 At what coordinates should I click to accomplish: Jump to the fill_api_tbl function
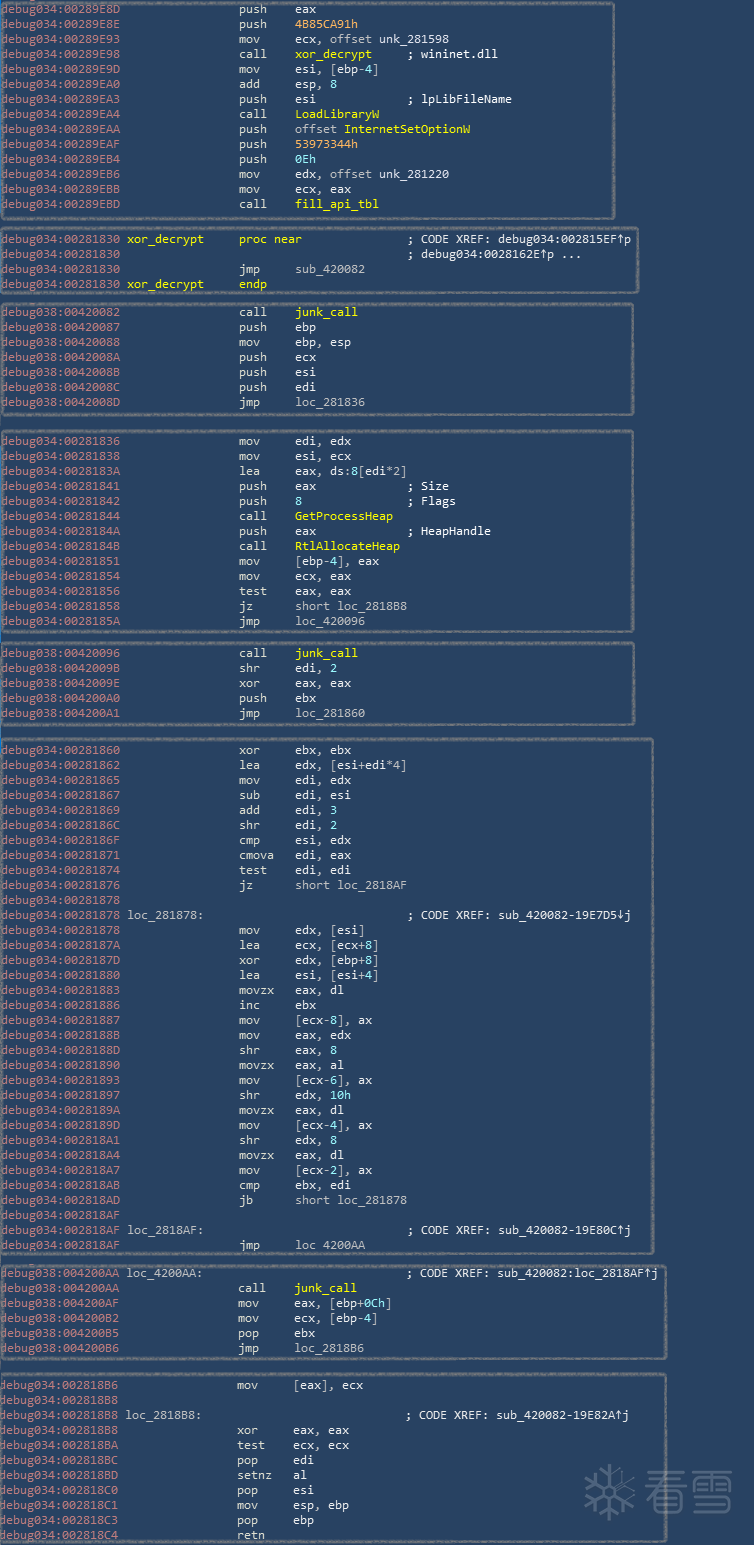(323, 204)
